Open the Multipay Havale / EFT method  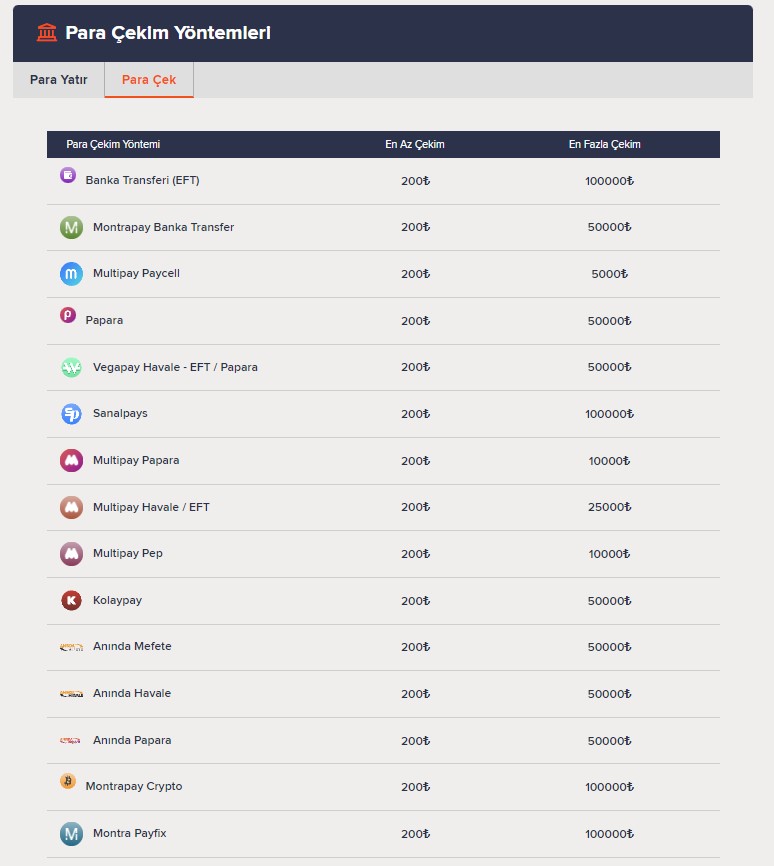point(151,507)
